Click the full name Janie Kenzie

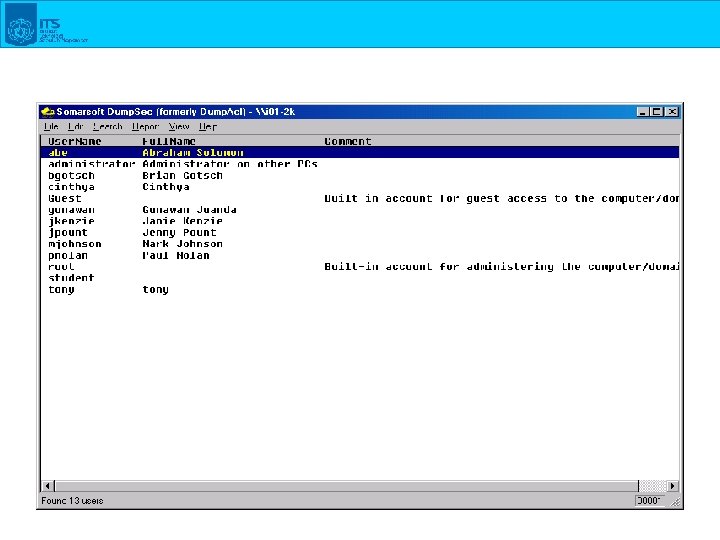(182, 221)
